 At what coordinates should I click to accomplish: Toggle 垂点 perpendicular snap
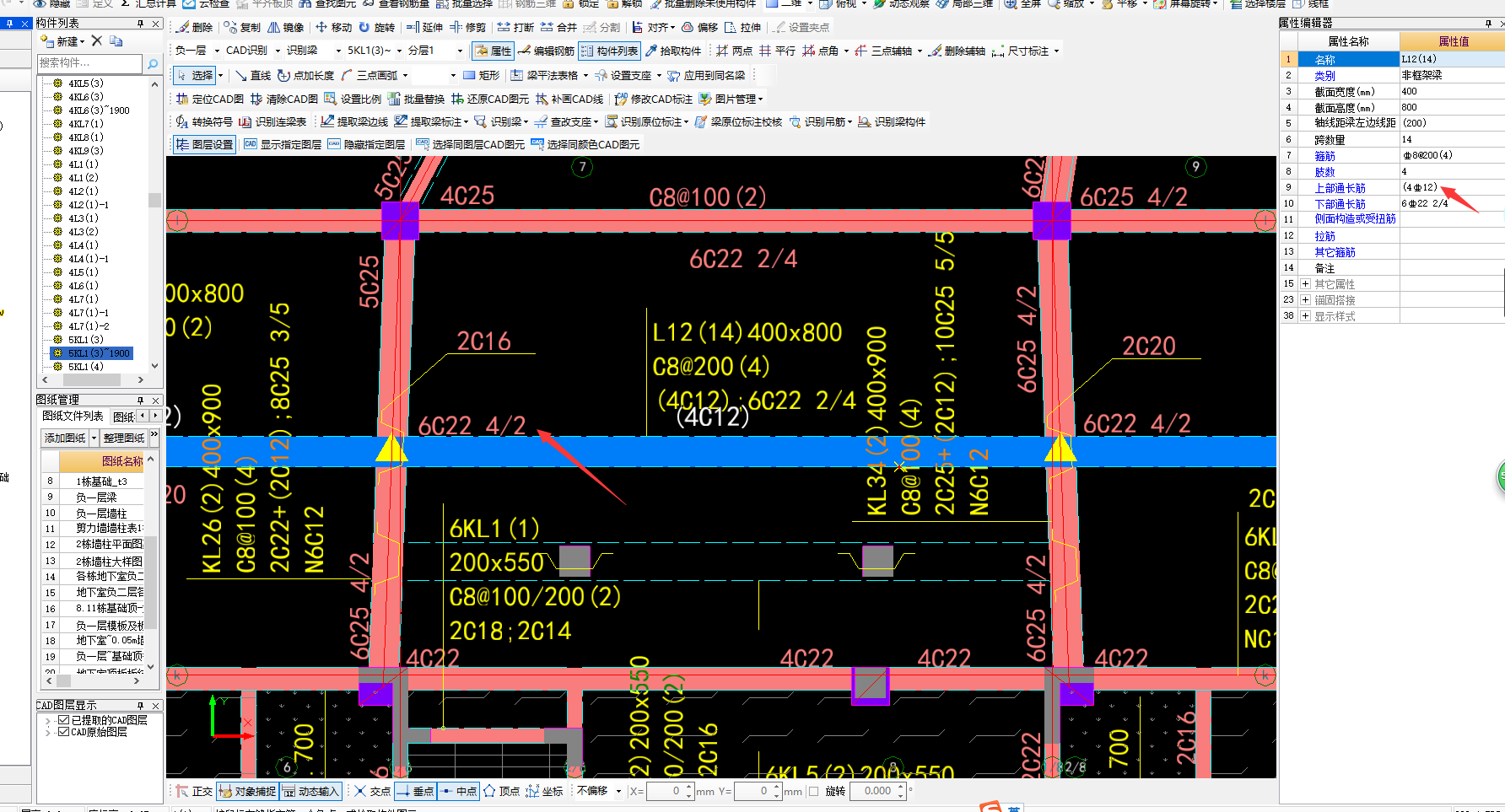coord(415,791)
